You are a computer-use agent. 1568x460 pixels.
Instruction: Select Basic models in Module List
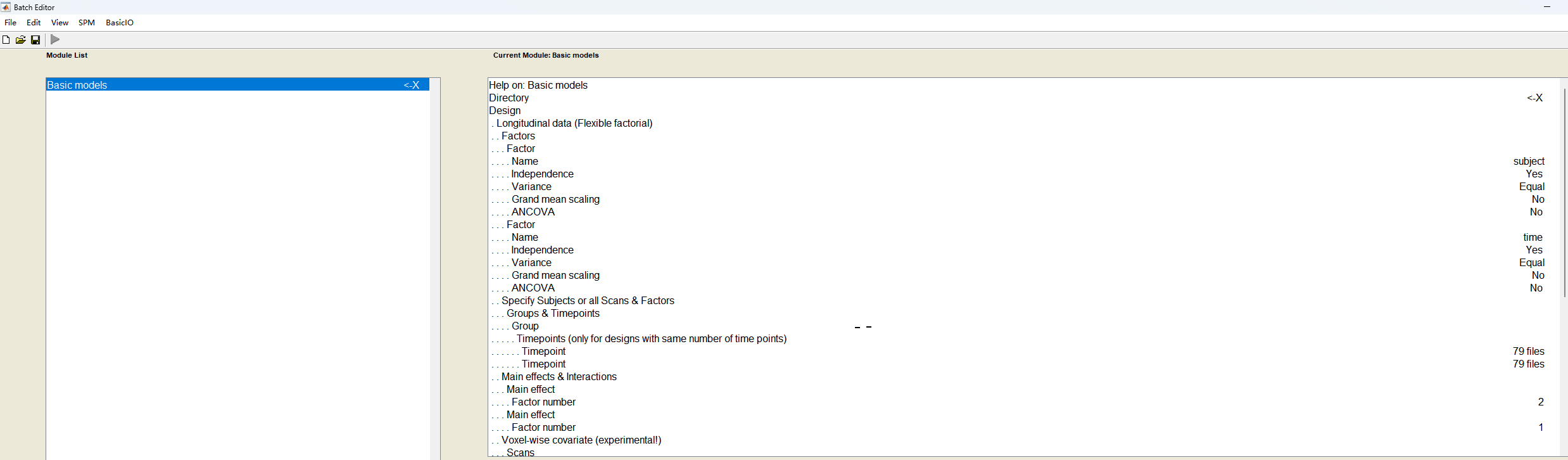pos(77,85)
